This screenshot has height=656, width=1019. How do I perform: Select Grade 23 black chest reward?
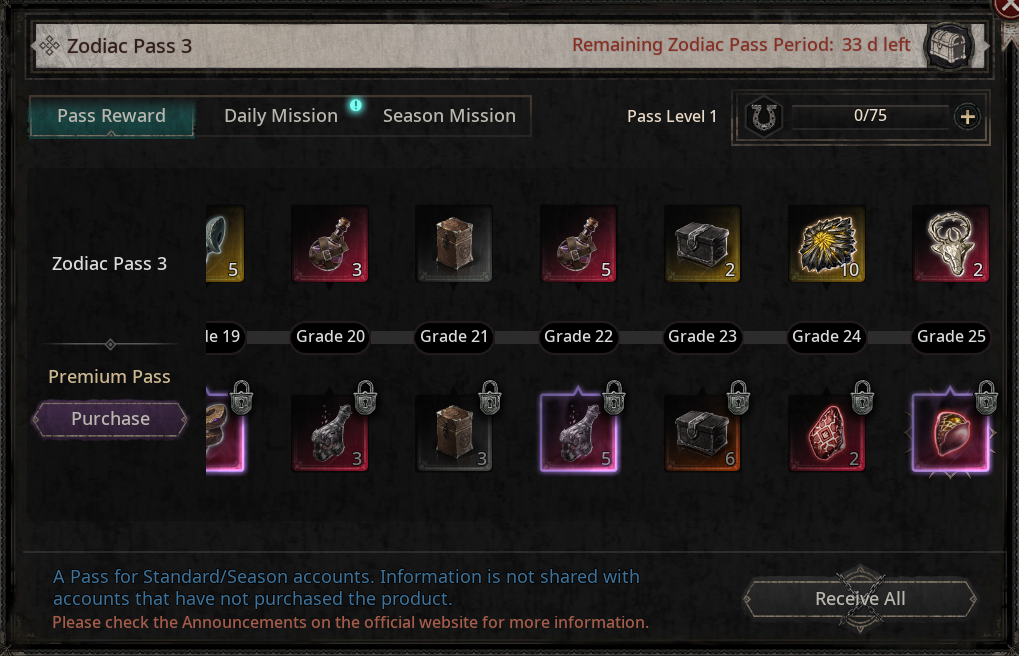point(703,244)
